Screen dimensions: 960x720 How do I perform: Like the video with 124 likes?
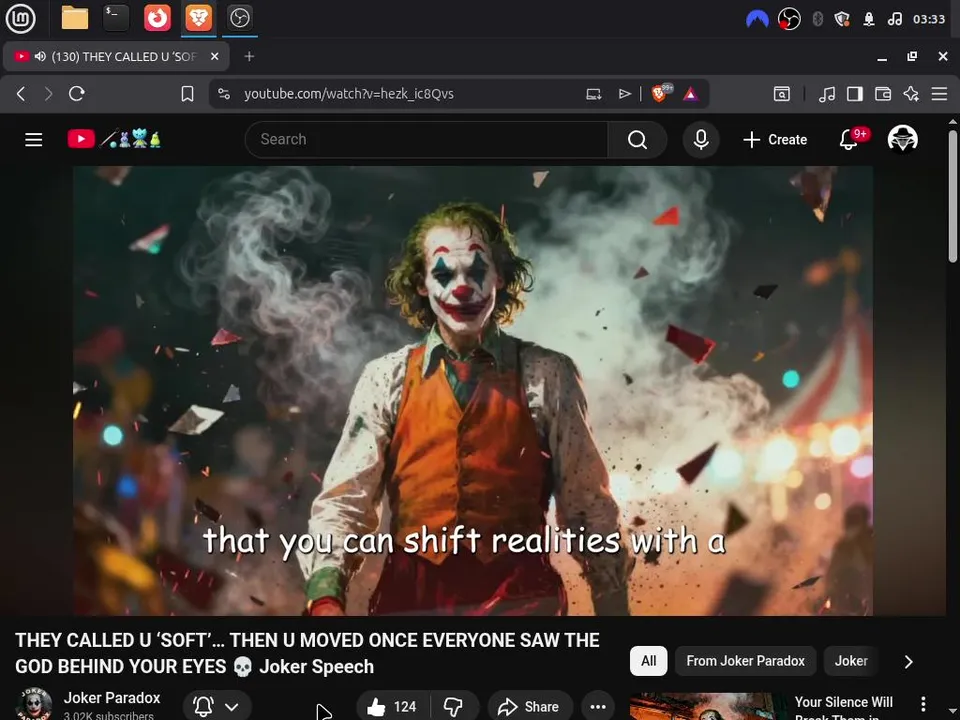pyautogui.click(x=392, y=707)
